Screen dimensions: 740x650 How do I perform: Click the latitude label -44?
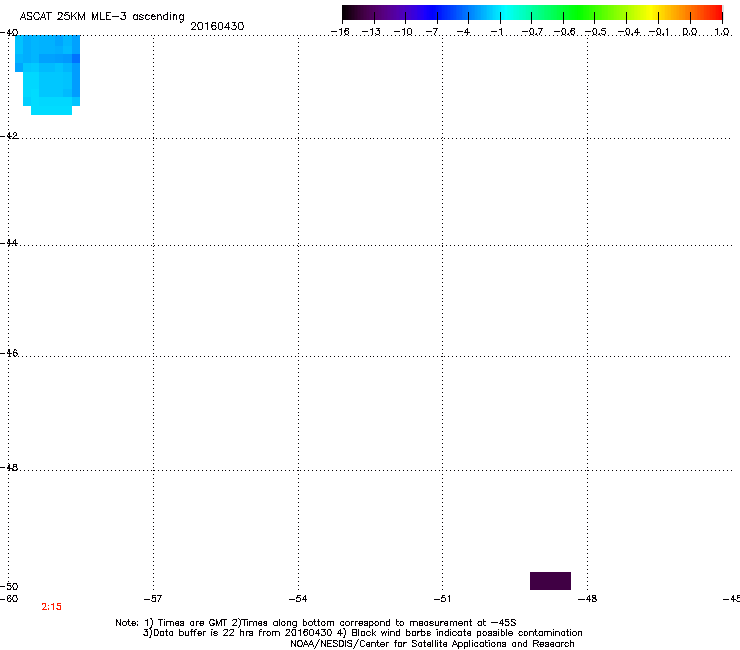pyautogui.click(x=9, y=243)
